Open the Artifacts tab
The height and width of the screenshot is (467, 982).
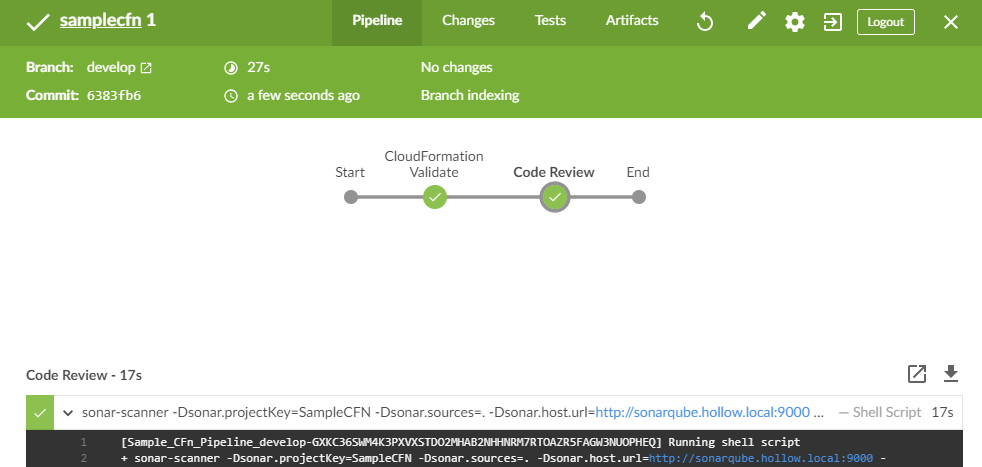coord(632,21)
